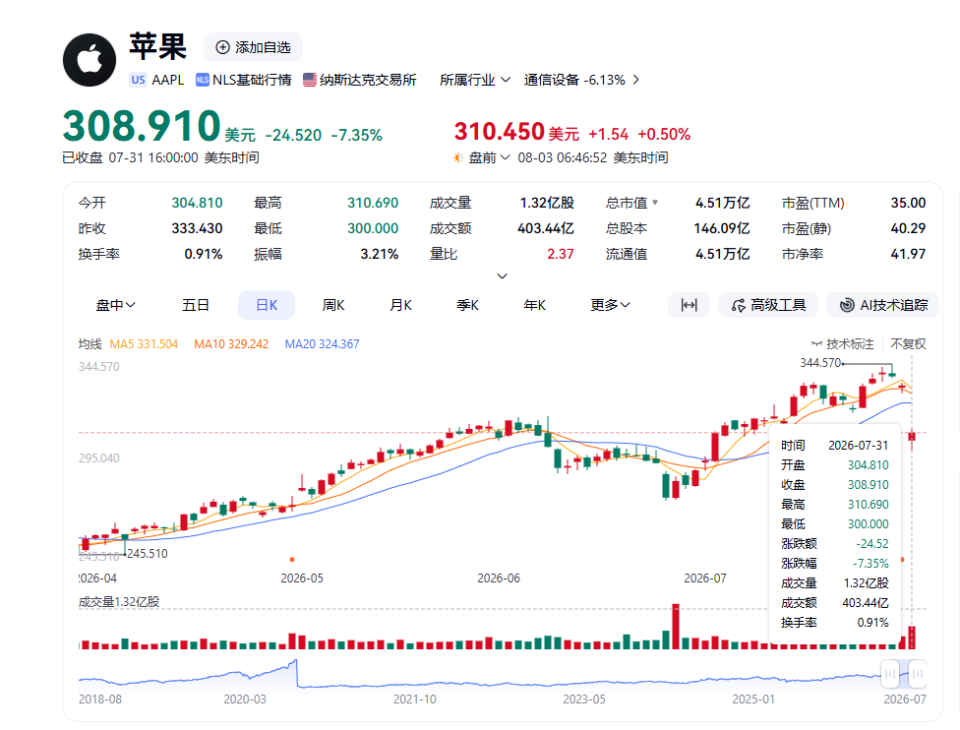Click the US market badge icon

pyautogui.click(x=138, y=80)
